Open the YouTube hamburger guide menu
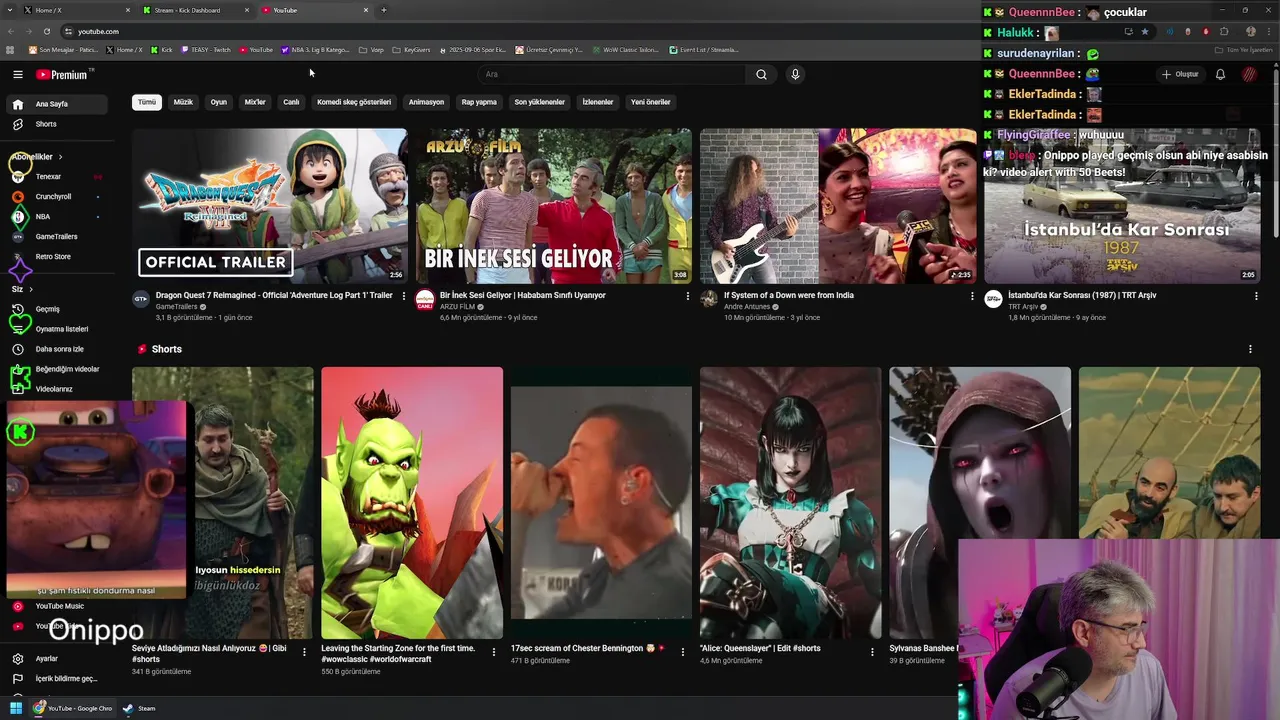The height and width of the screenshot is (720, 1280). (x=17, y=74)
